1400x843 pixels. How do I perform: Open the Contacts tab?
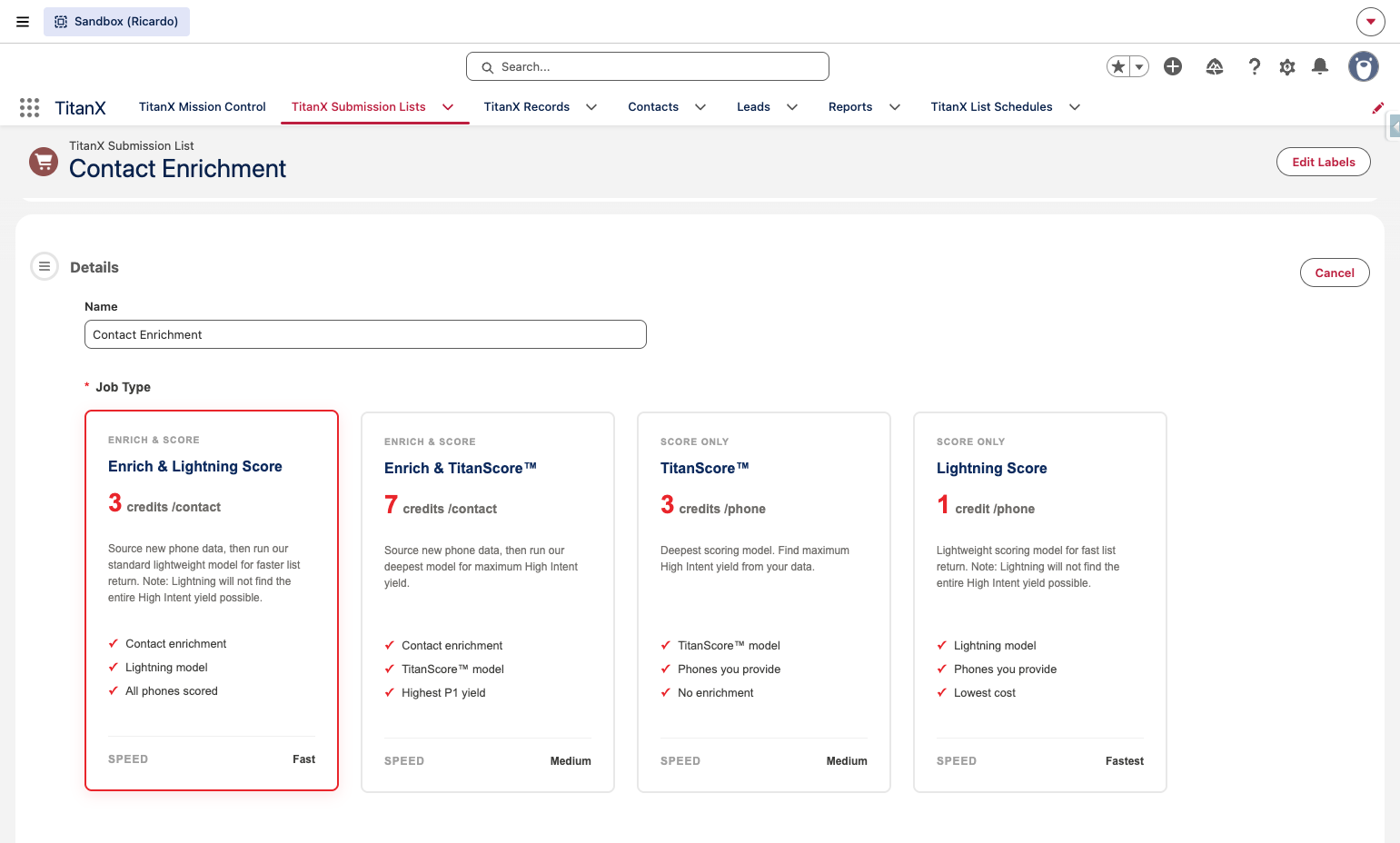click(653, 107)
